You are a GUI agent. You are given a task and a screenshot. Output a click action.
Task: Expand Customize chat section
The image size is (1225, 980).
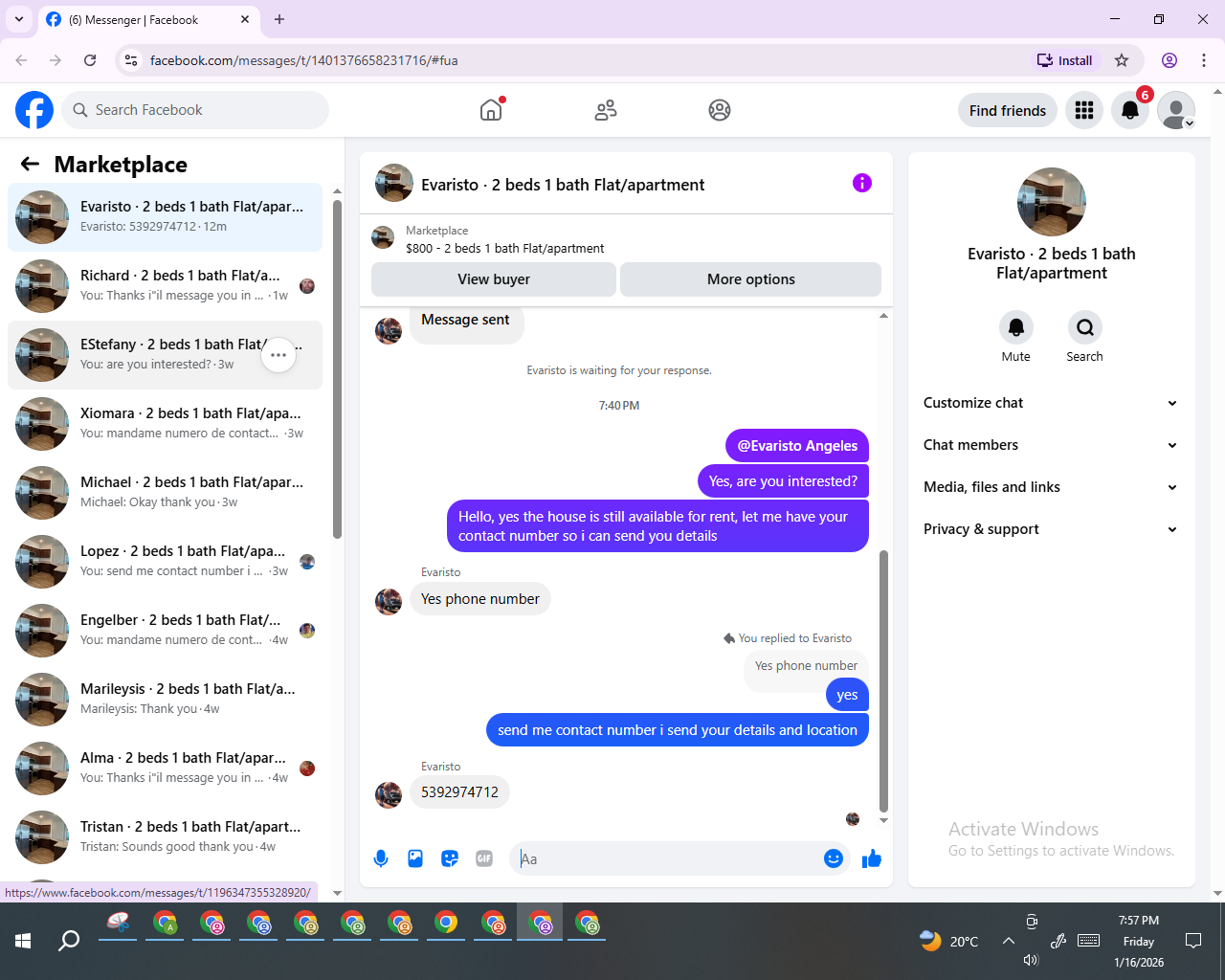click(1051, 403)
